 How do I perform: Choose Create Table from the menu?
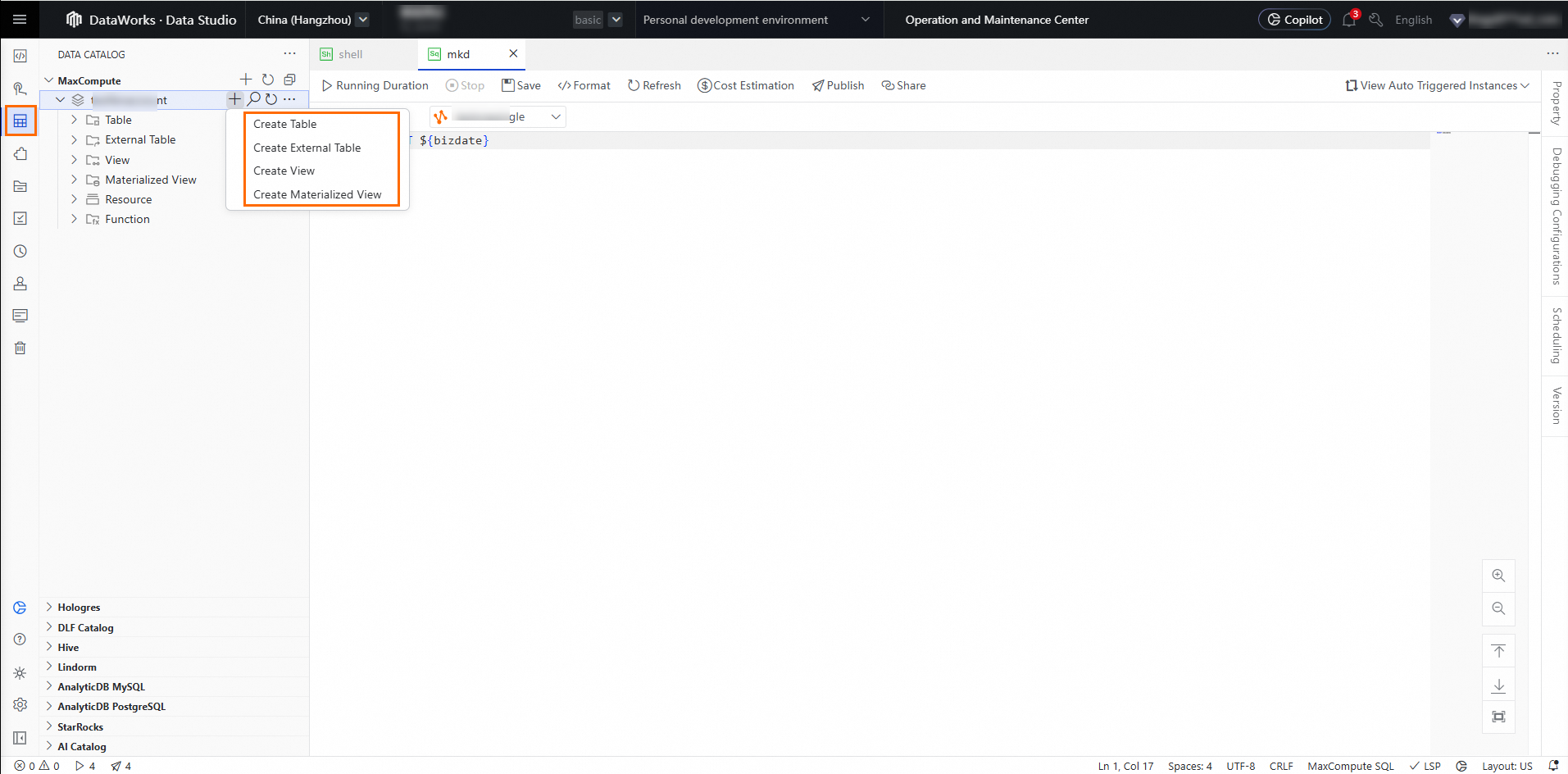tap(285, 124)
